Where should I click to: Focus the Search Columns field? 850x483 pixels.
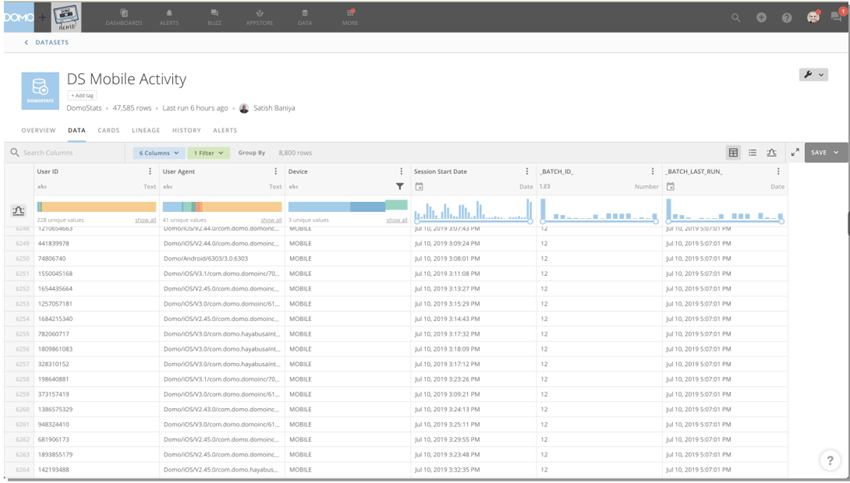click(x=65, y=153)
